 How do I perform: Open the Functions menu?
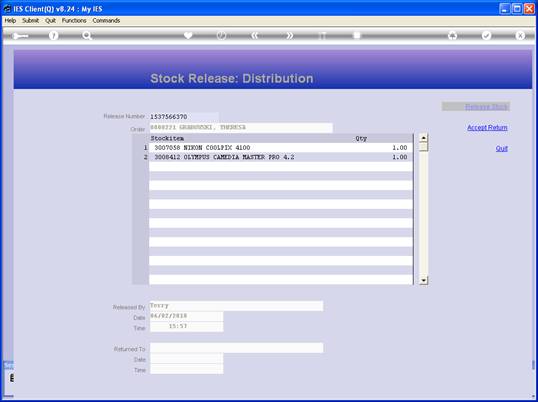coord(74,21)
